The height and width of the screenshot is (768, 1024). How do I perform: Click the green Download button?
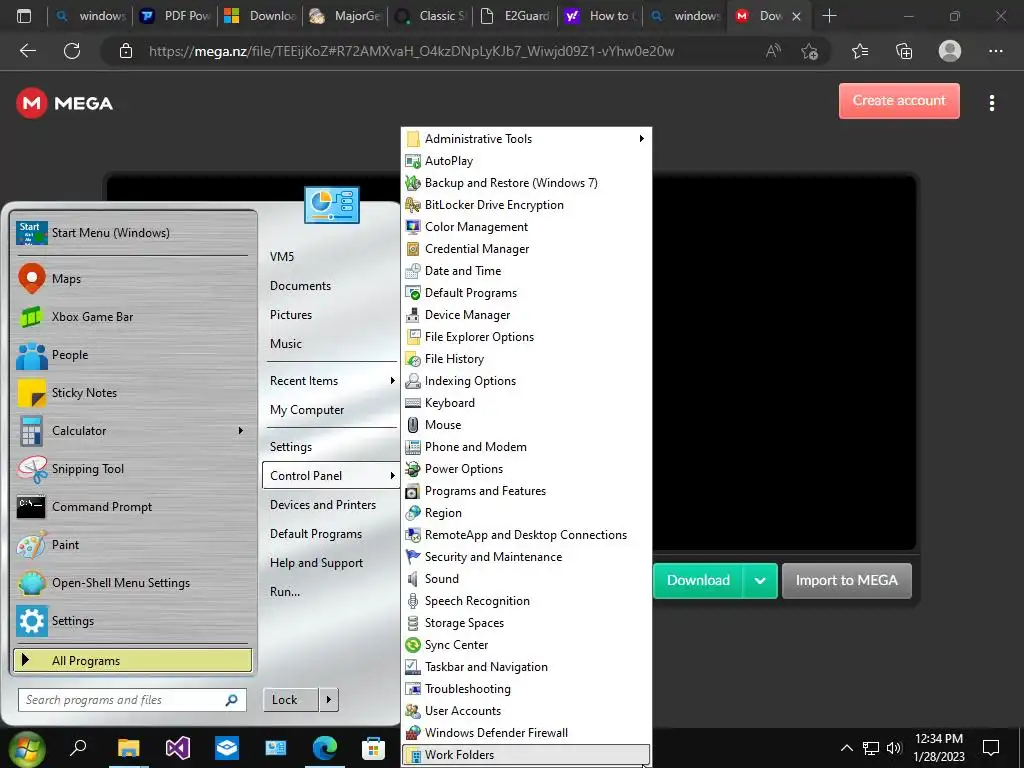click(x=698, y=581)
